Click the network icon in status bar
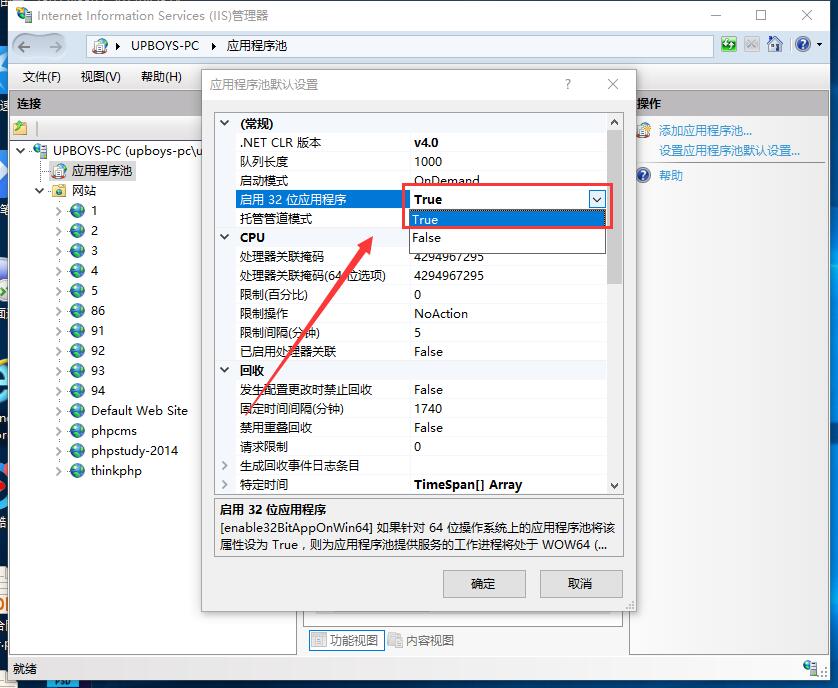The image size is (838, 688). (x=810, y=667)
